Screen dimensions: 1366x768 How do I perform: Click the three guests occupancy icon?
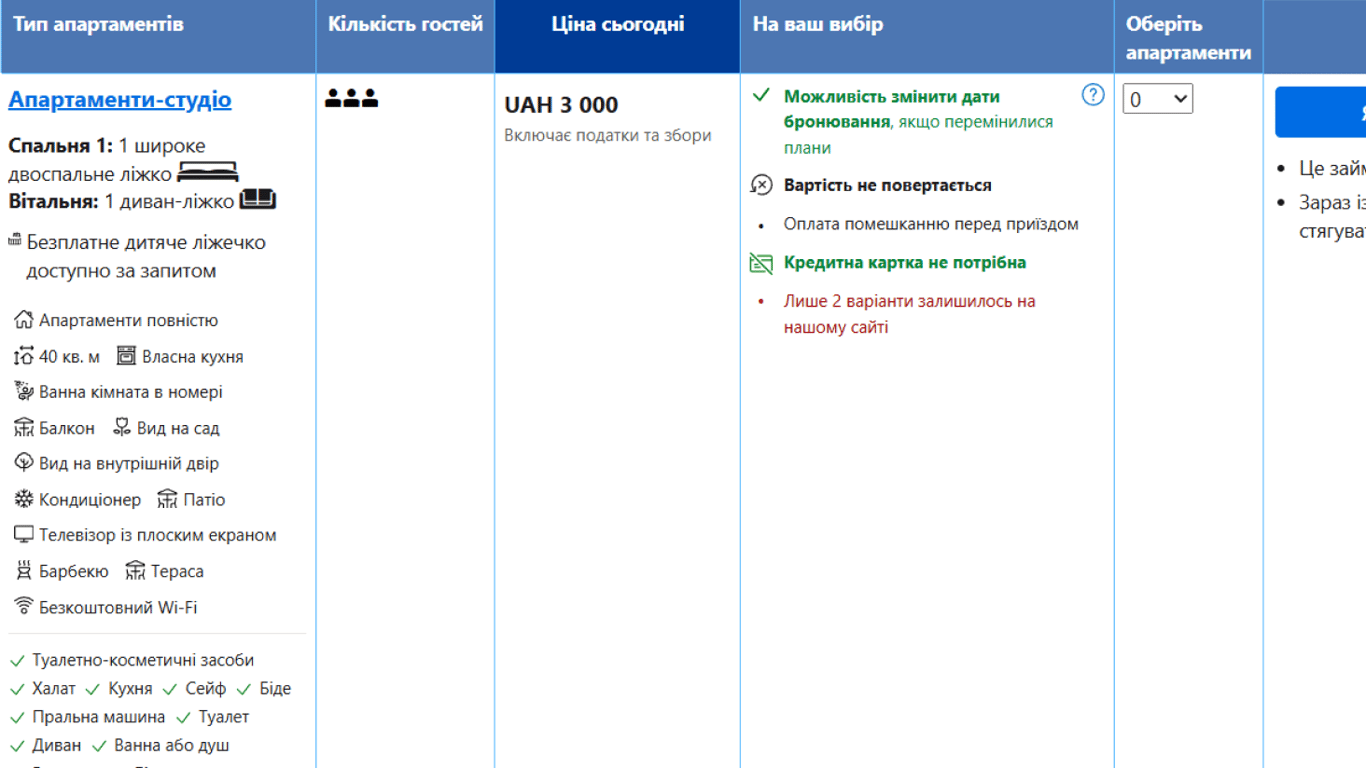[352, 98]
